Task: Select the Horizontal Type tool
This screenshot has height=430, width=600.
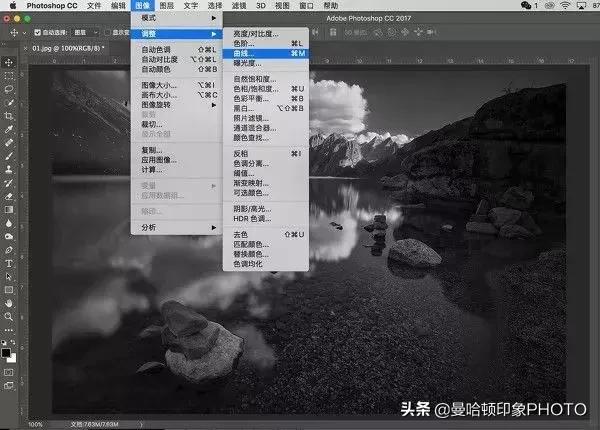Action: (x=9, y=263)
